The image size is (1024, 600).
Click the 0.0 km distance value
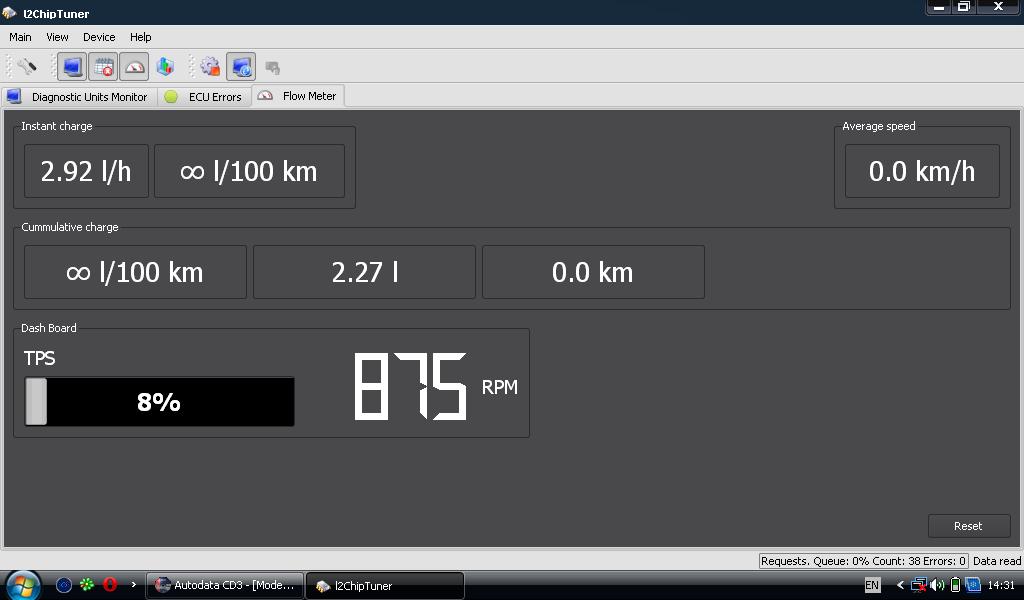(x=593, y=272)
